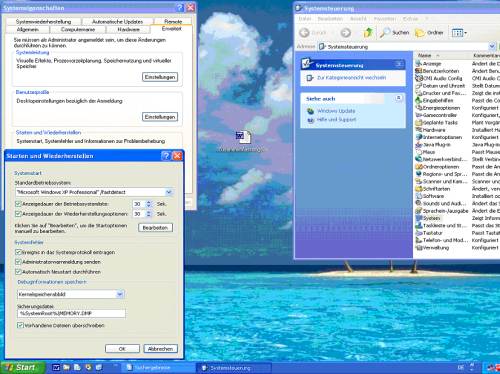Adjust the Betriebssystemliste seconds spinner
500x374 pixels.
[x=149, y=204]
